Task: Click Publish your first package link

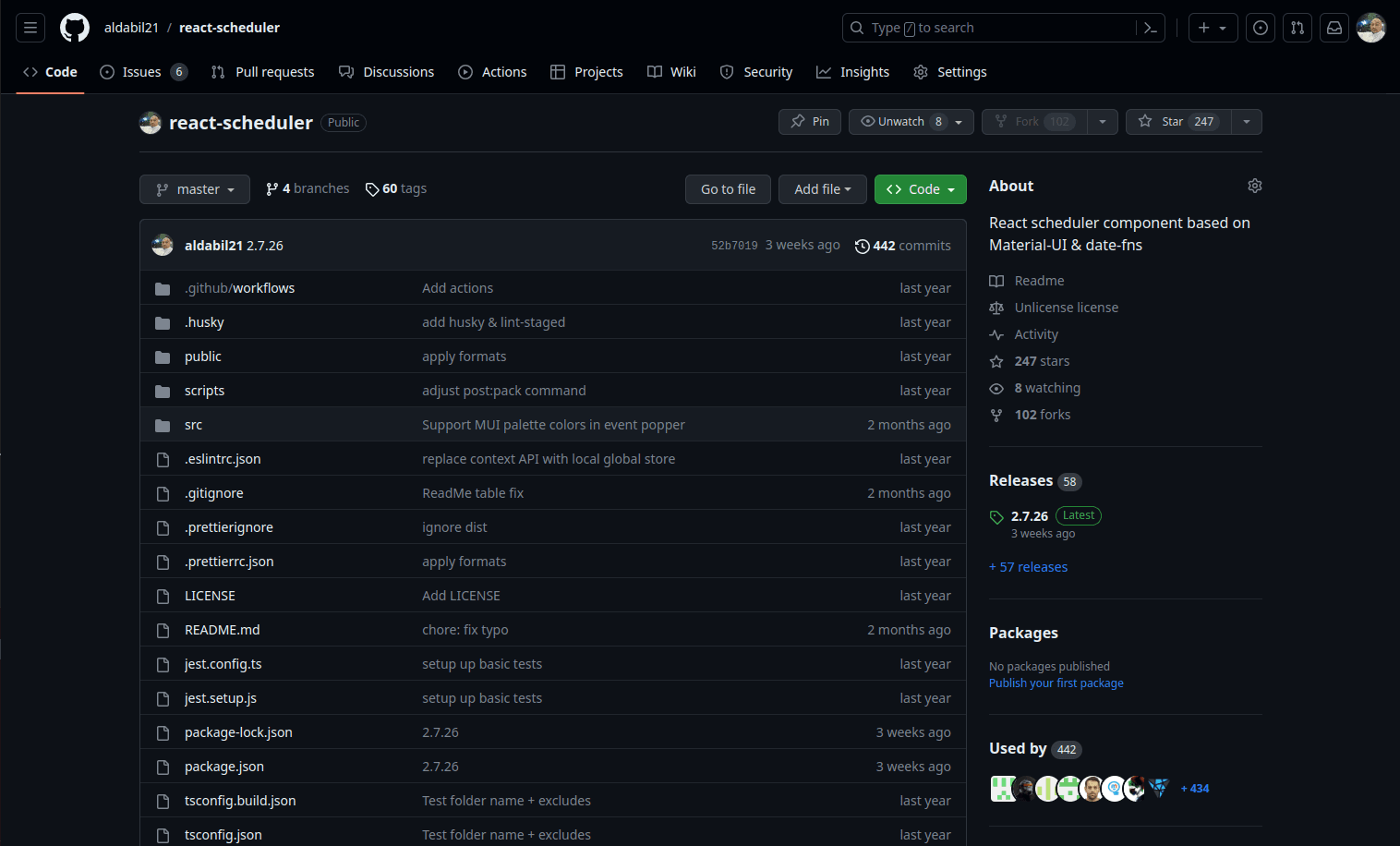Action: 1056,683
